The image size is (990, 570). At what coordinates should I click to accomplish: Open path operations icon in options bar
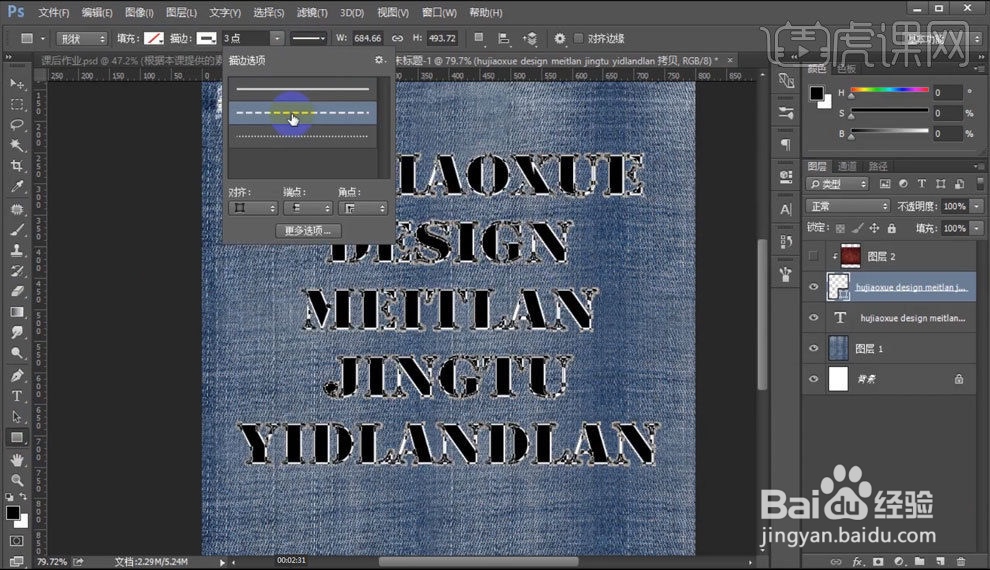[479, 39]
